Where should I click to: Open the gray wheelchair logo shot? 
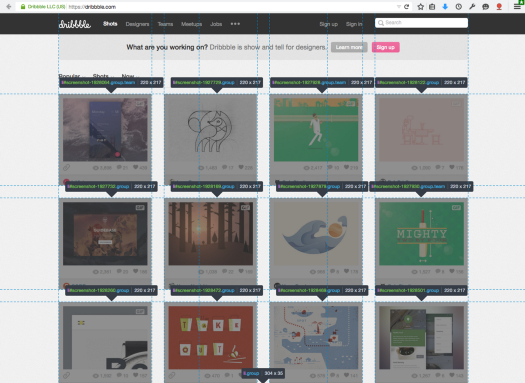coord(105,338)
